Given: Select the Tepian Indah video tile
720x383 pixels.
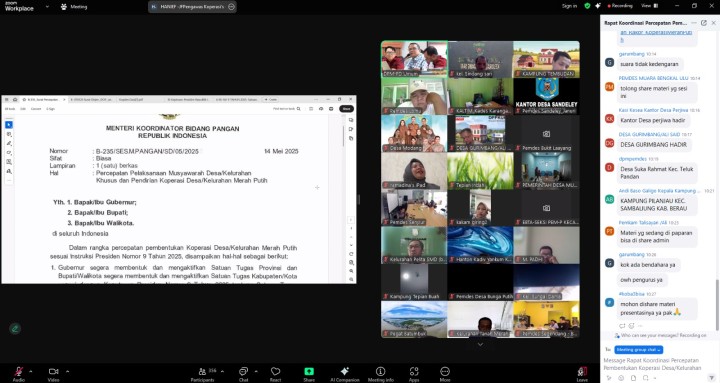Looking at the screenshot, I should click(480, 170).
